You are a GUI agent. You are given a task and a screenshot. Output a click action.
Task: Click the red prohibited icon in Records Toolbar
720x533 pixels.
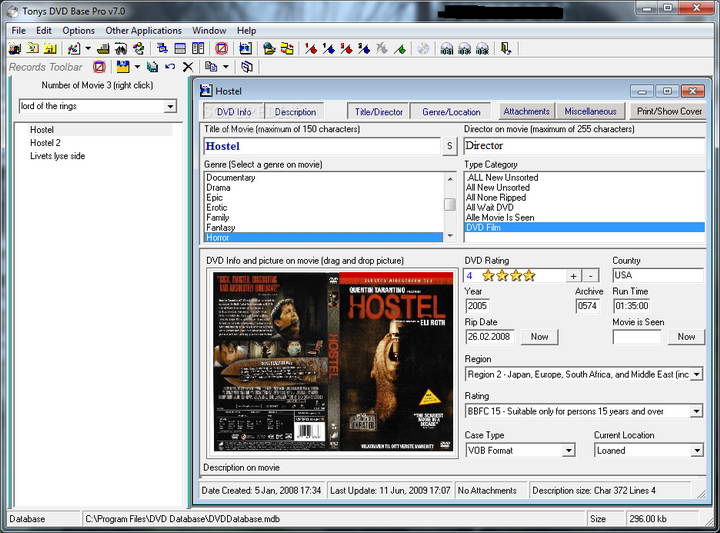(99, 67)
